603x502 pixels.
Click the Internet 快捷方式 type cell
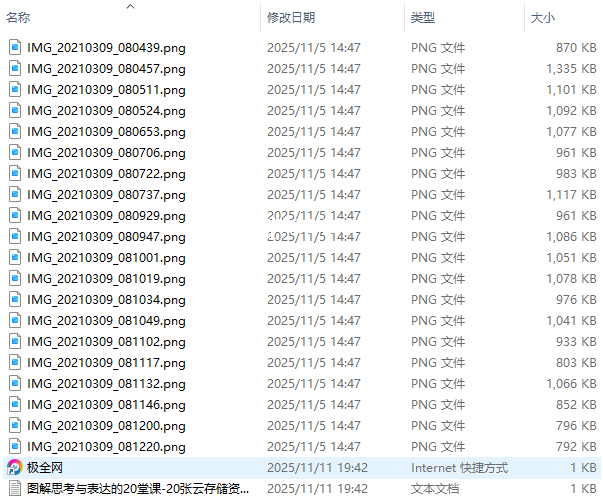(x=460, y=467)
